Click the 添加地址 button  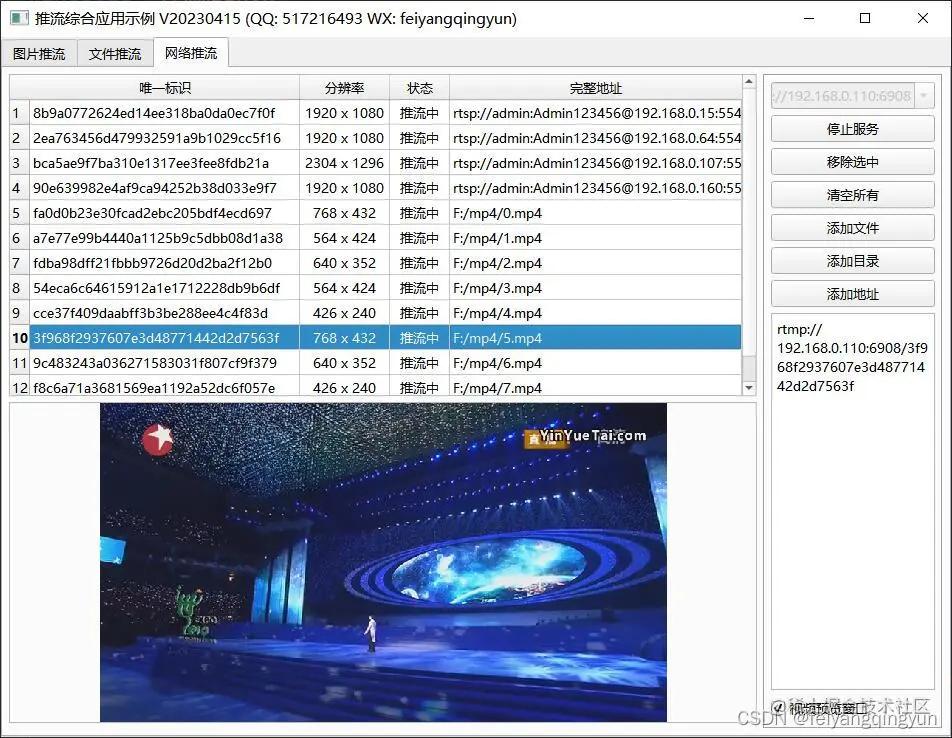pos(852,294)
